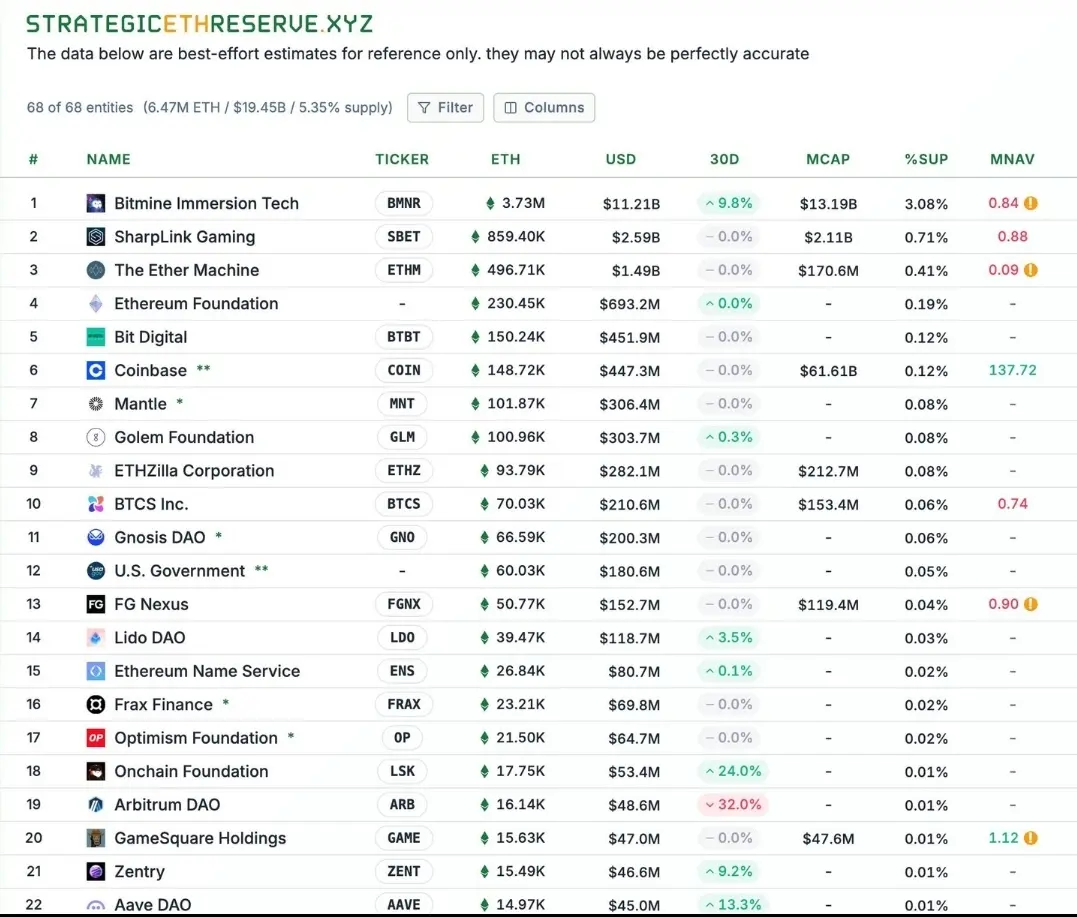
Task: Click the SharpLink Gaming logo icon
Action: [x=96, y=237]
